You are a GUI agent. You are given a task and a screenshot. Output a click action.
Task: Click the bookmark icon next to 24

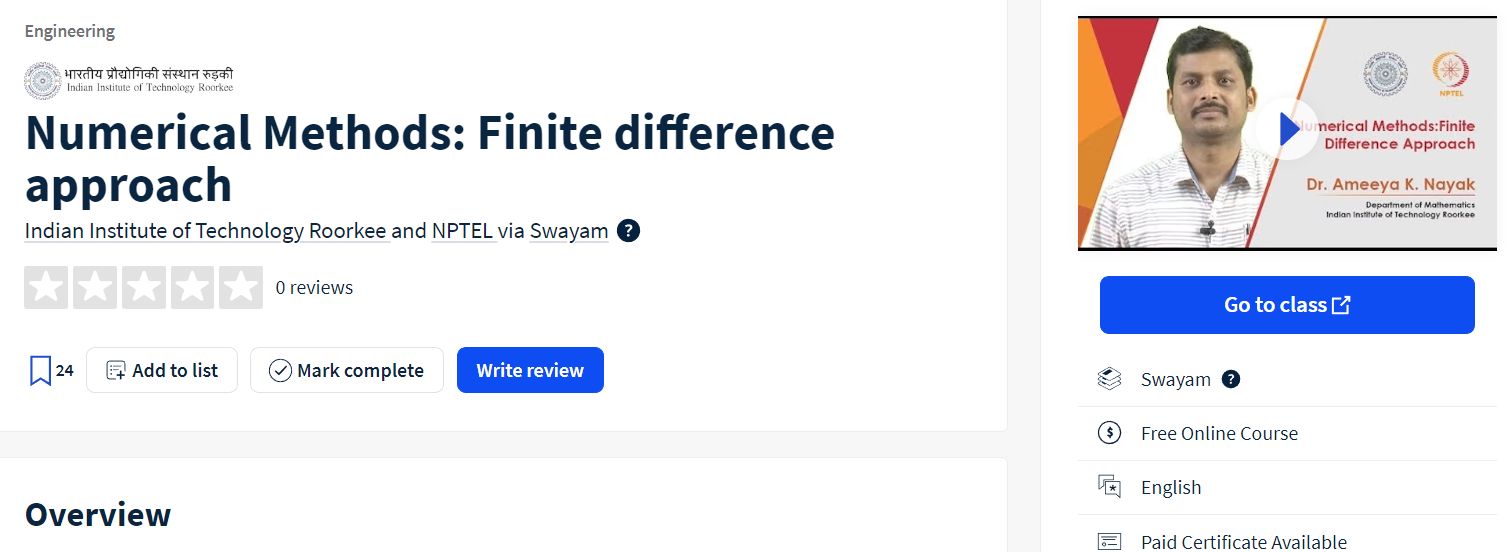[40, 370]
